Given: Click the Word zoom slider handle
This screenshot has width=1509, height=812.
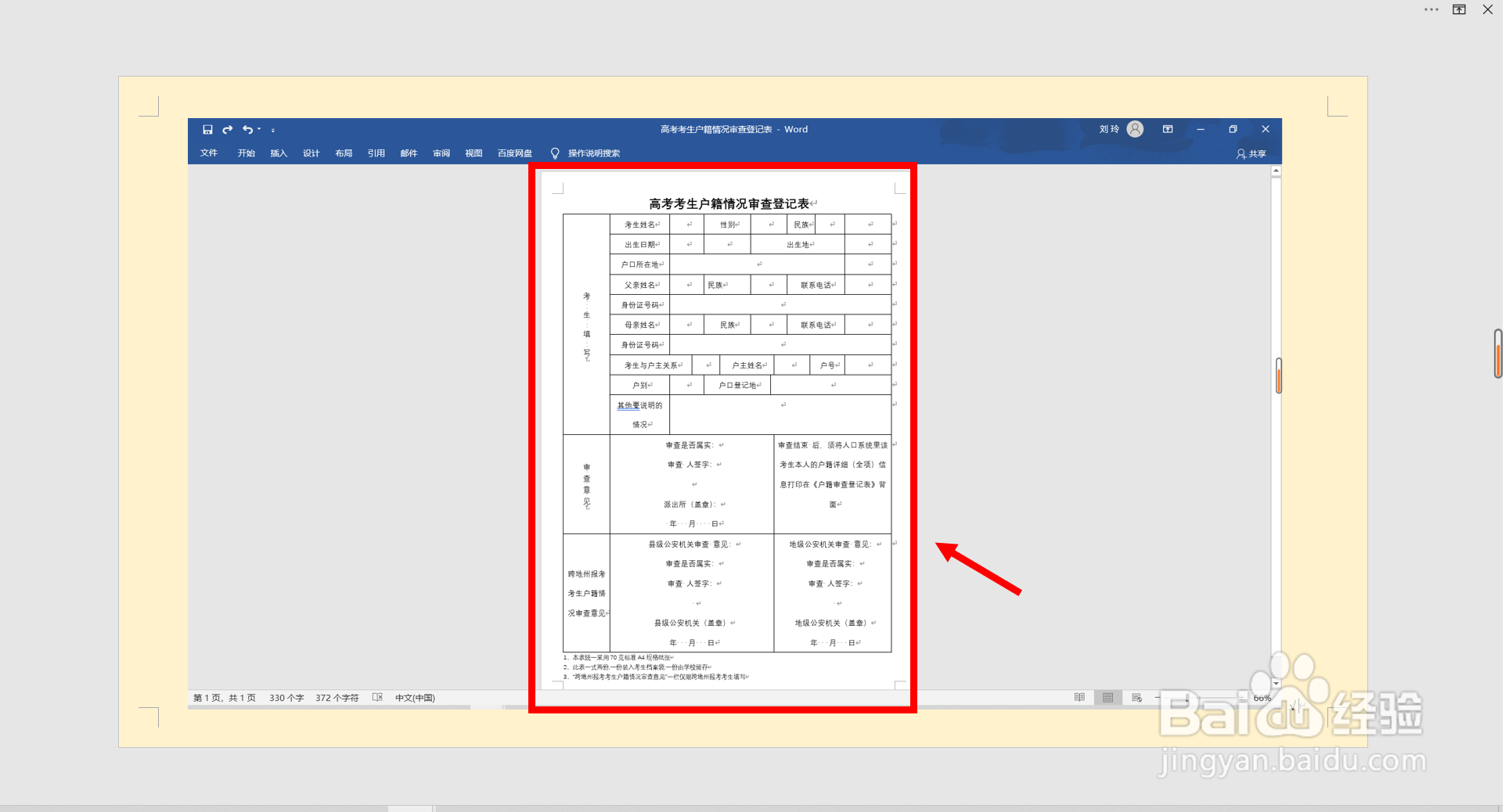Looking at the screenshot, I should (1187, 697).
